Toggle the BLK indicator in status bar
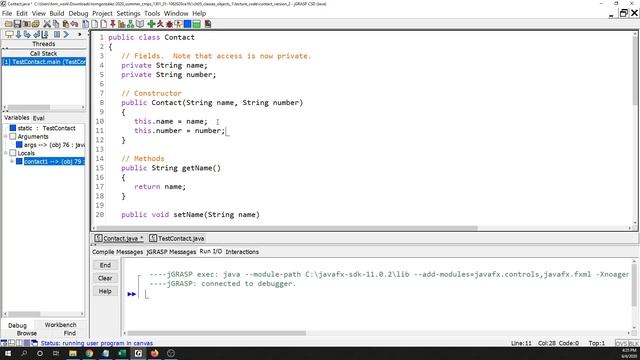 [x=633, y=343]
